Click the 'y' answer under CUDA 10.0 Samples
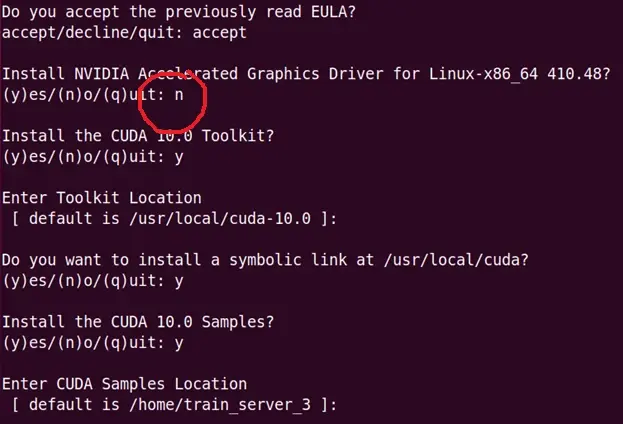Image resolution: width=623 pixels, height=424 pixels. [x=179, y=343]
